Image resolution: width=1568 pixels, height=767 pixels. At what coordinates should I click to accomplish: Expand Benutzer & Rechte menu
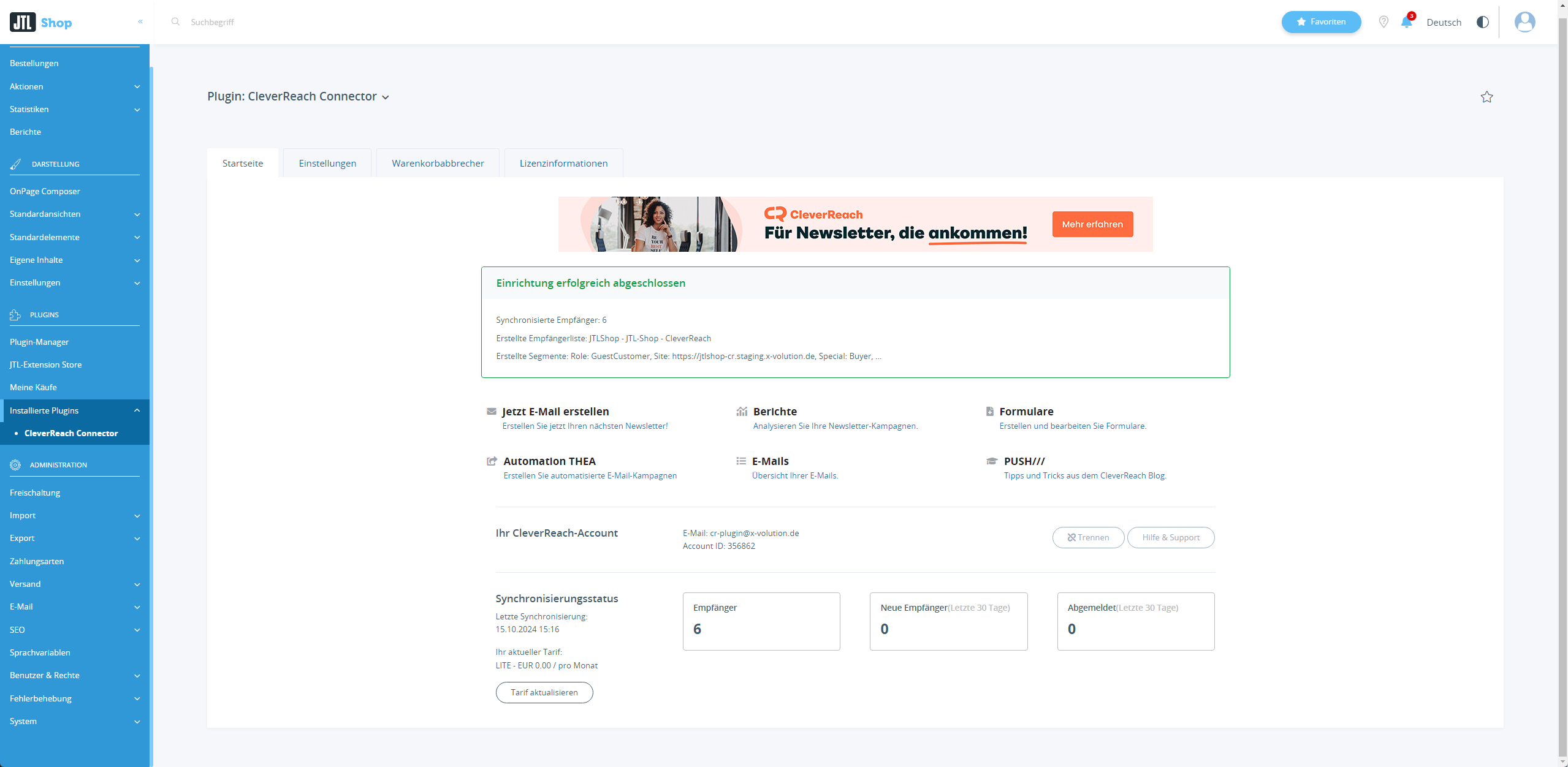point(75,675)
